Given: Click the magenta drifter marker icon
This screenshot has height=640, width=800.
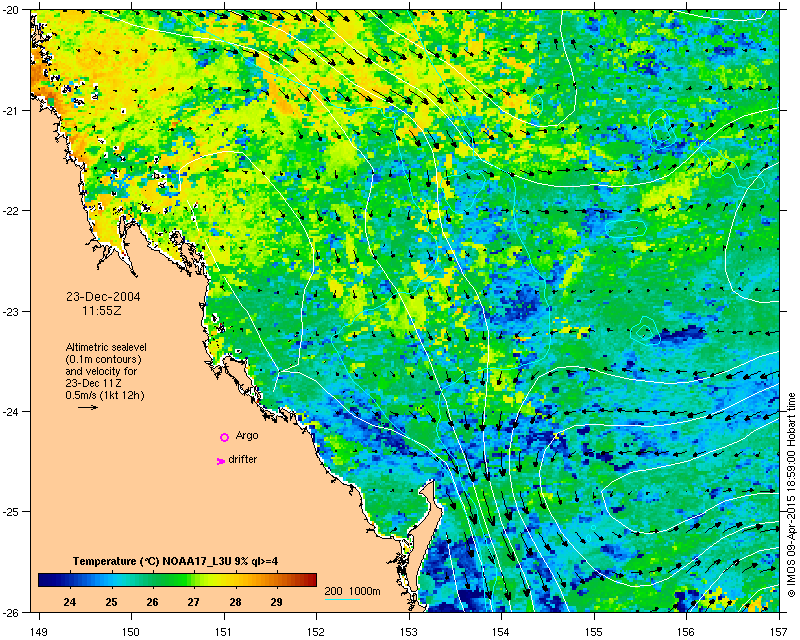Looking at the screenshot, I should pyautogui.click(x=220, y=461).
